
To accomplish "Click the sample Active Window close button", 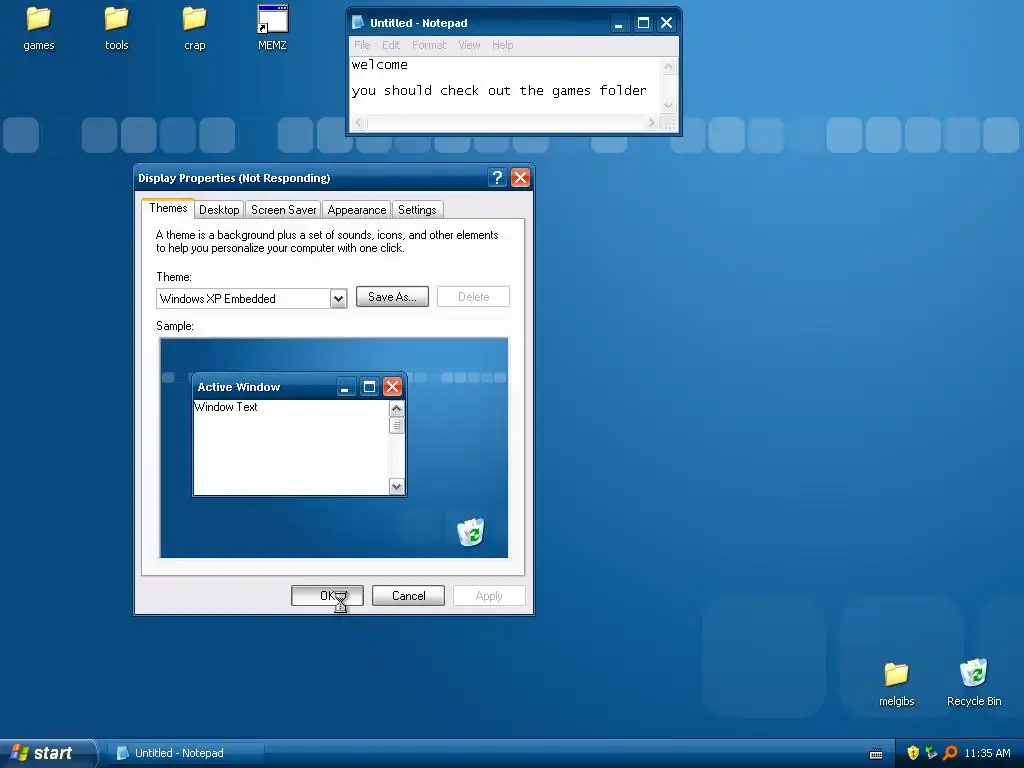I will [x=392, y=387].
